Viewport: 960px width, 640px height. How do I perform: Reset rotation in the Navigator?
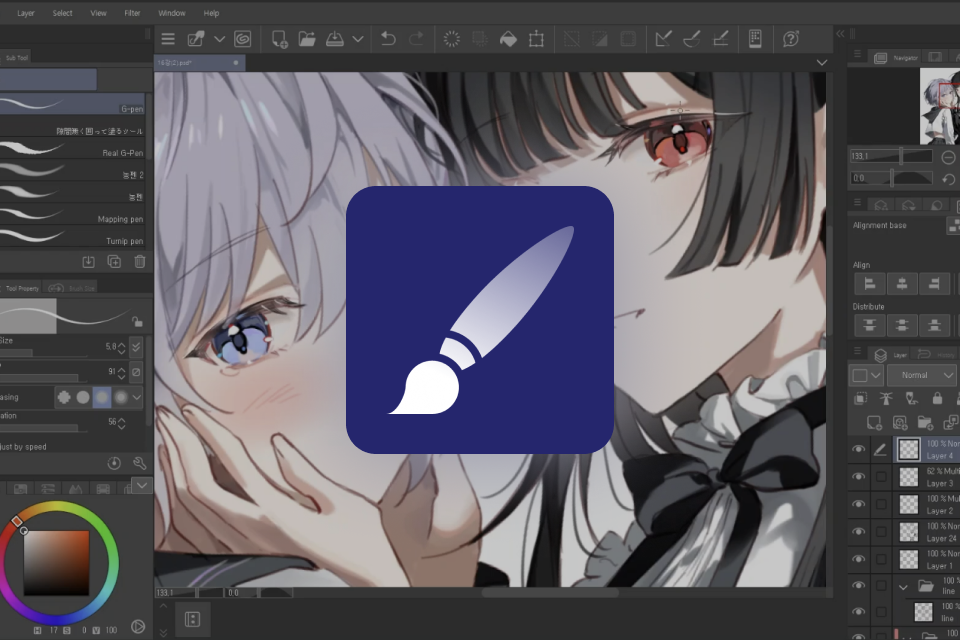point(948,179)
